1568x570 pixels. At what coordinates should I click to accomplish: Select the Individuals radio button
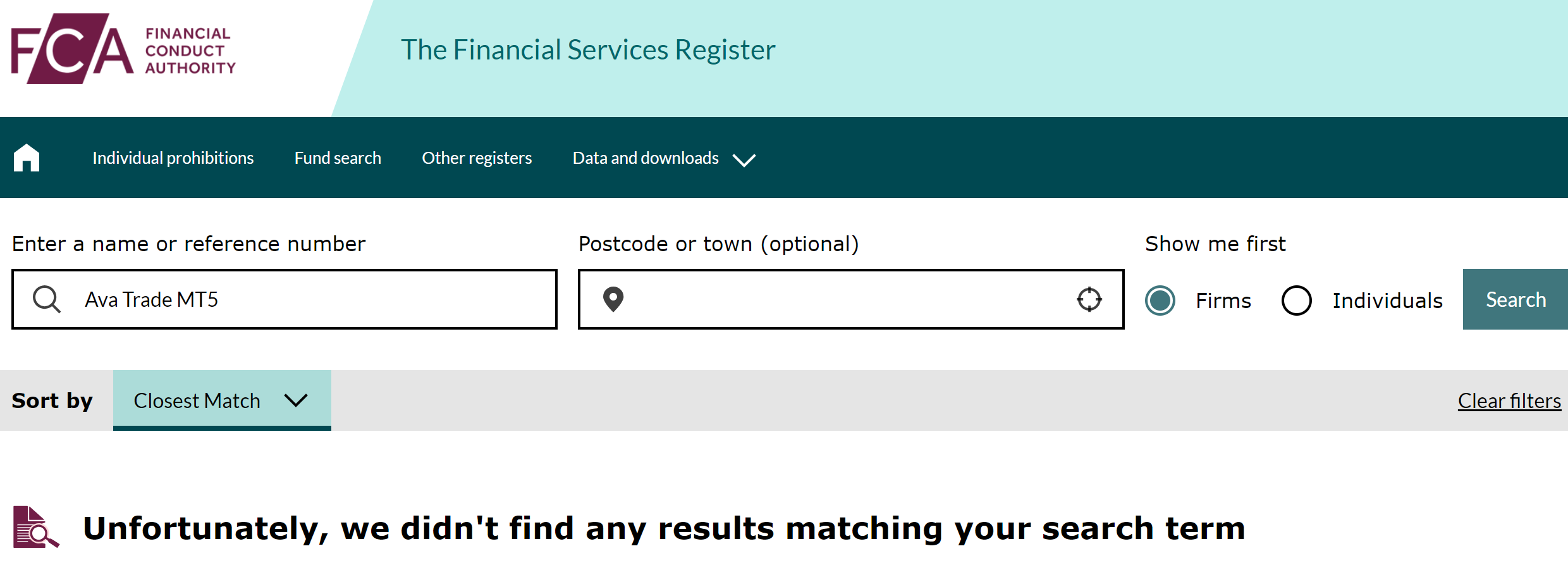[1297, 300]
